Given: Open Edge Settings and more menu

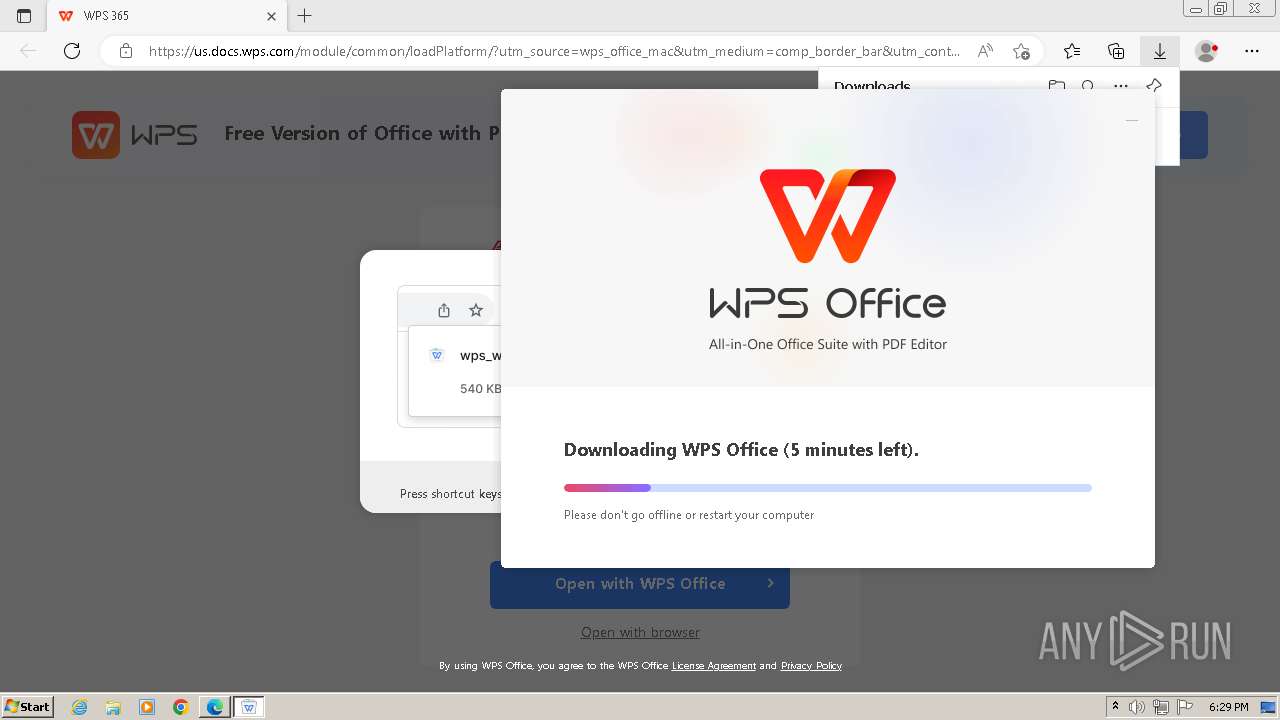Looking at the screenshot, I should click(1252, 51).
